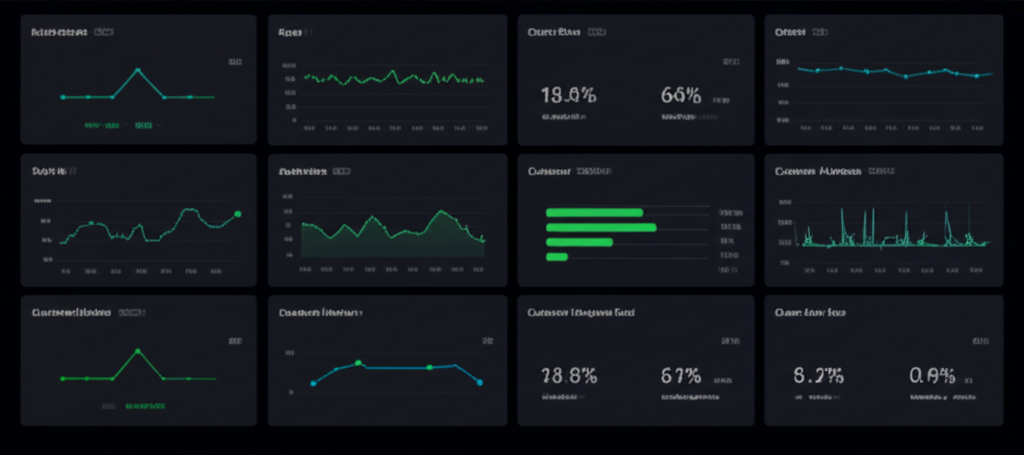The image size is (1024, 455).
Task: Click the shortest green horizontal bar
Action: (557, 257)
